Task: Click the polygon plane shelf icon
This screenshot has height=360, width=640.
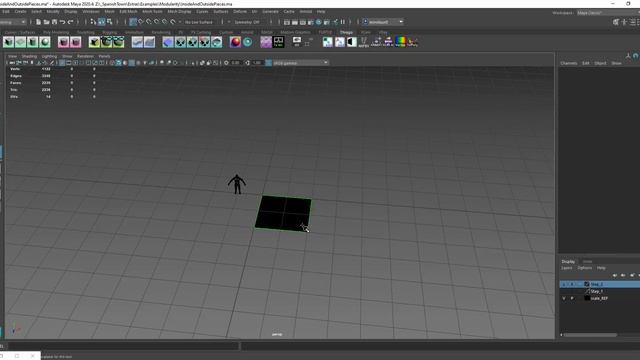Action: click(20, 42)
